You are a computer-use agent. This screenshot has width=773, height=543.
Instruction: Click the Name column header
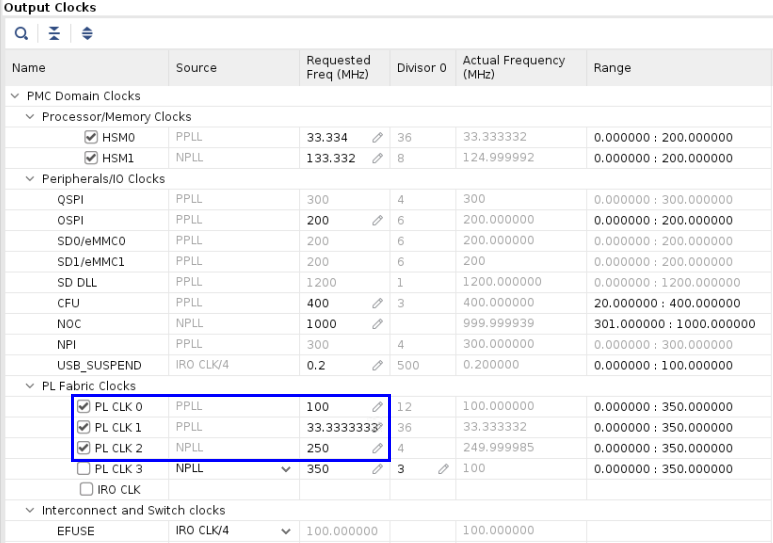point(30,68)
